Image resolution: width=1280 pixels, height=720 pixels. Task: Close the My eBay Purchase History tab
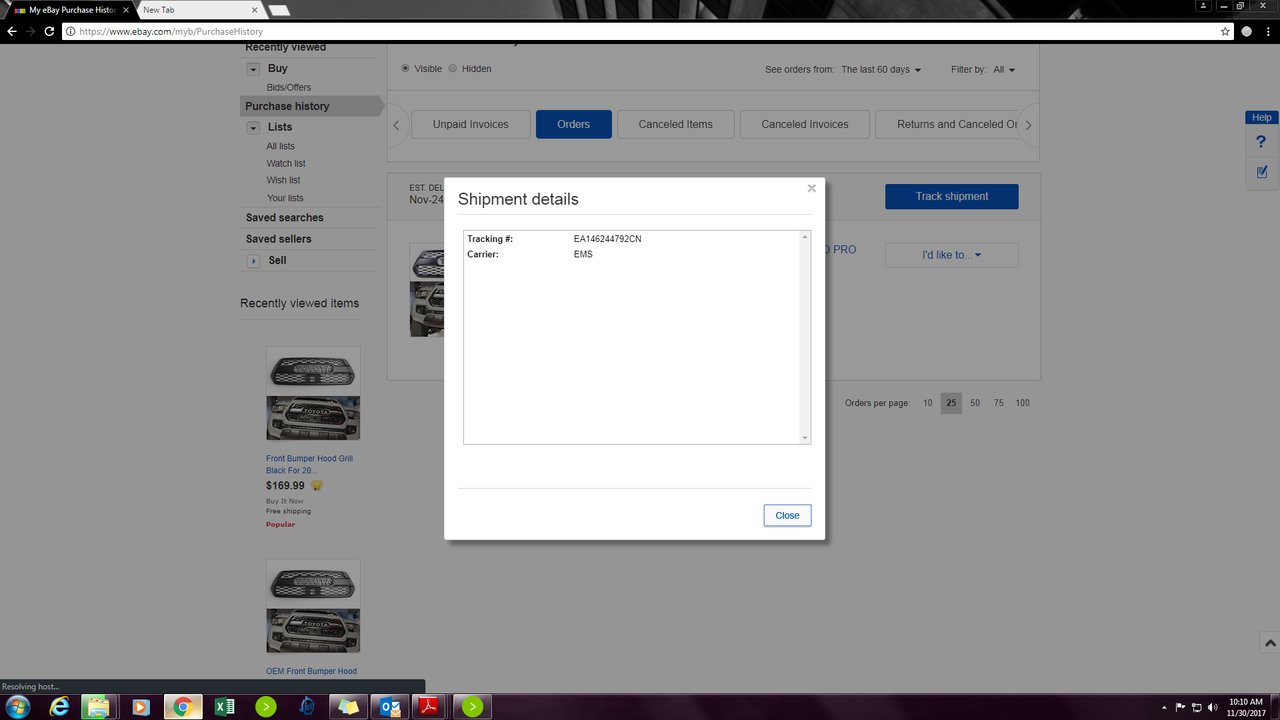(126, 10)
